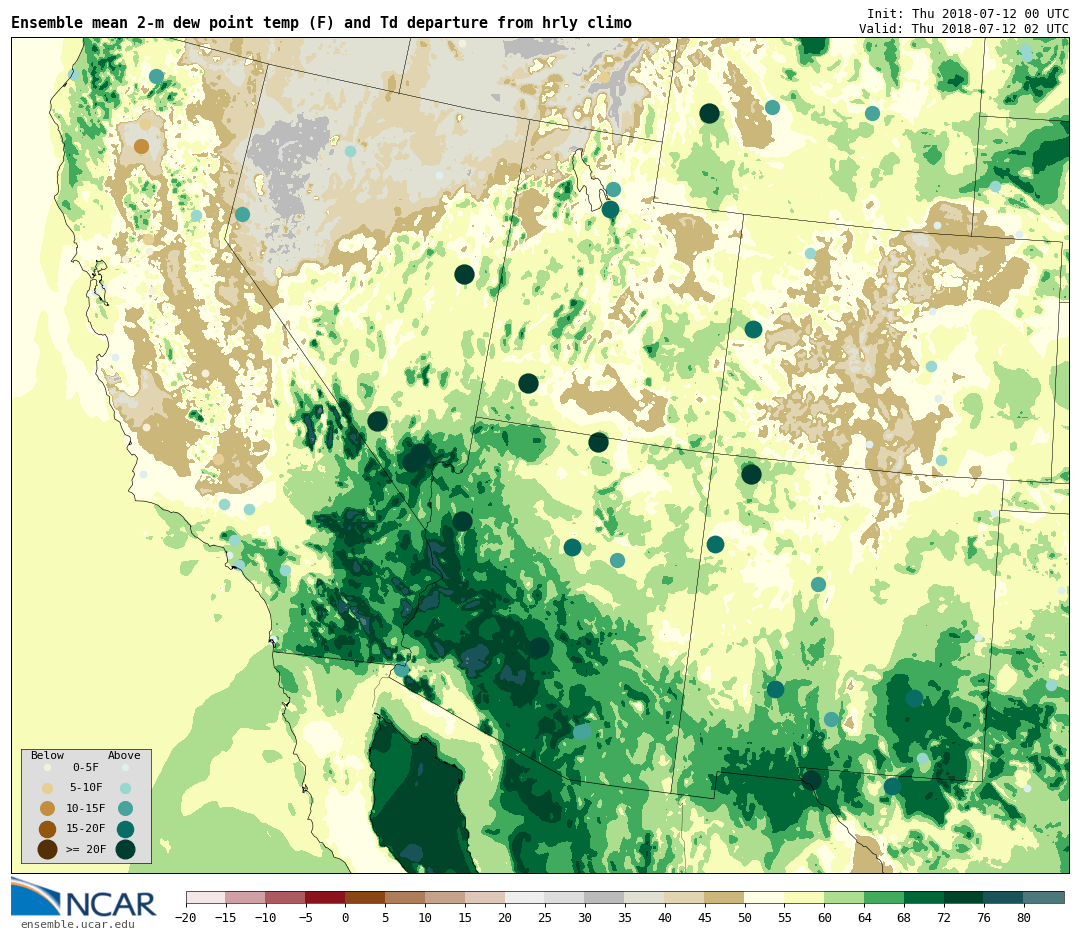Select the gray 30 to 35 colorbar swatch
The height and width of the screenshot is (936, 1080).
(x=604, y=897)
